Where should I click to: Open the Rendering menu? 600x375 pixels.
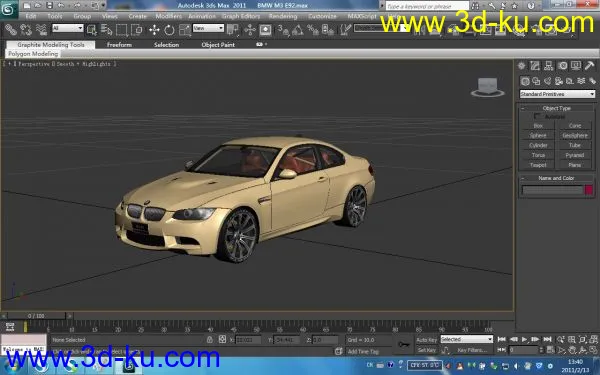[283, 16]
